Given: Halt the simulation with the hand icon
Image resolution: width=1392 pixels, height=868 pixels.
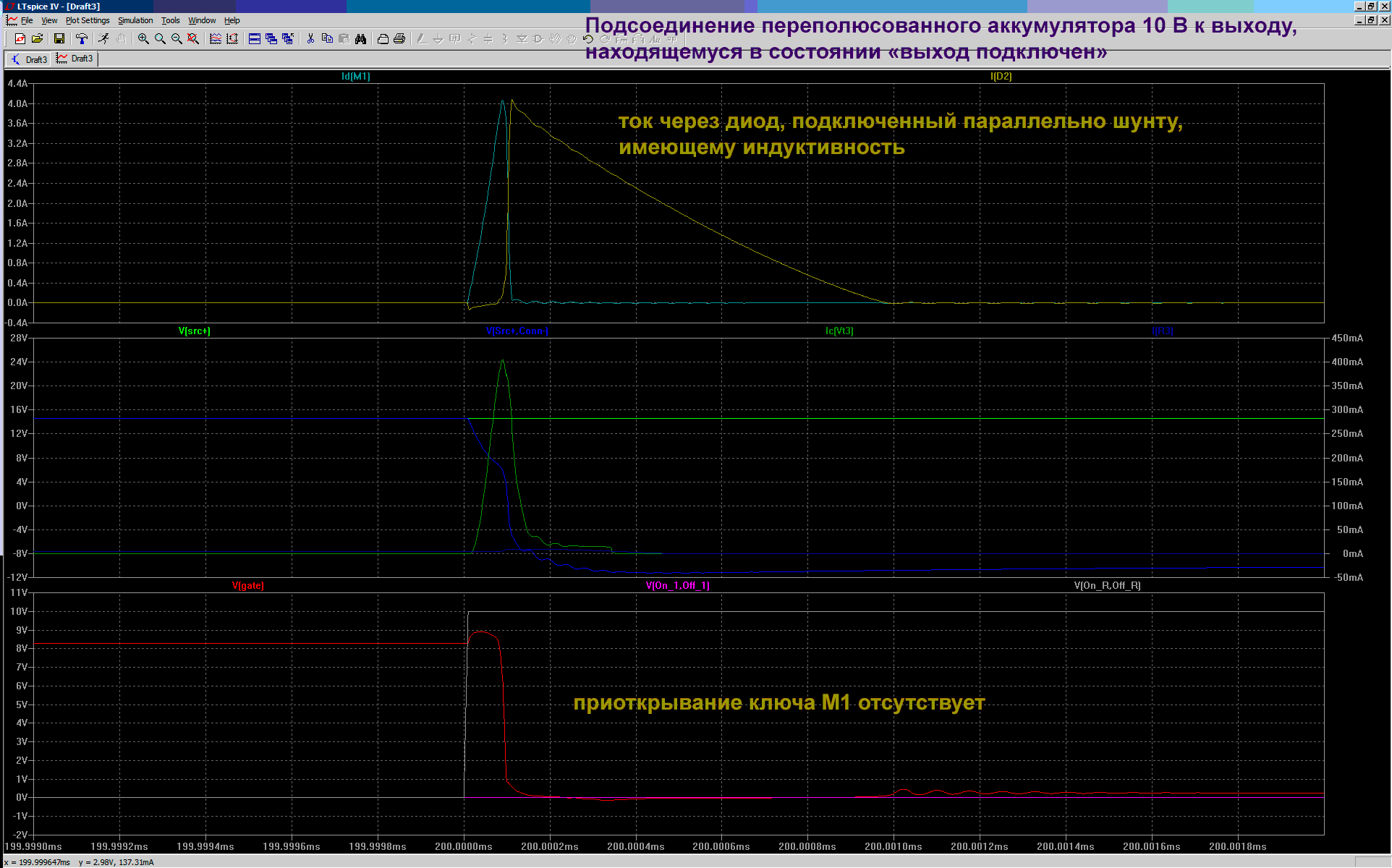Looking at the screenshot, I should pos(121,38).
